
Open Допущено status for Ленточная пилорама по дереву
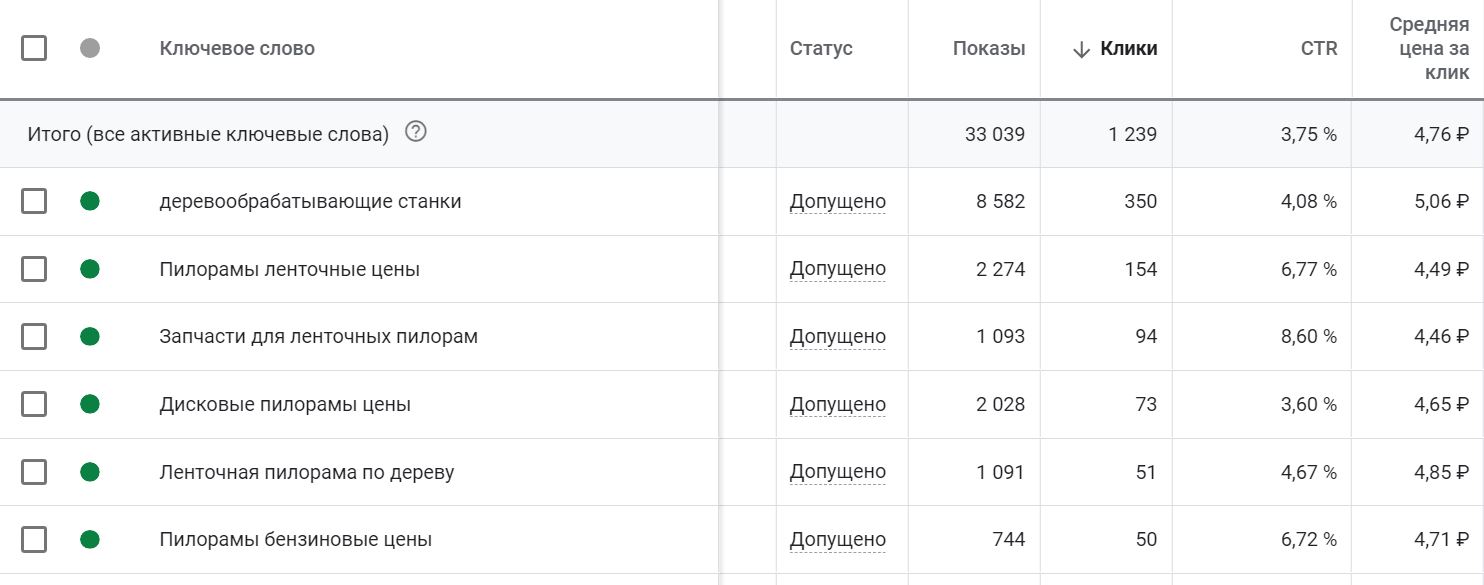point(838,471)
